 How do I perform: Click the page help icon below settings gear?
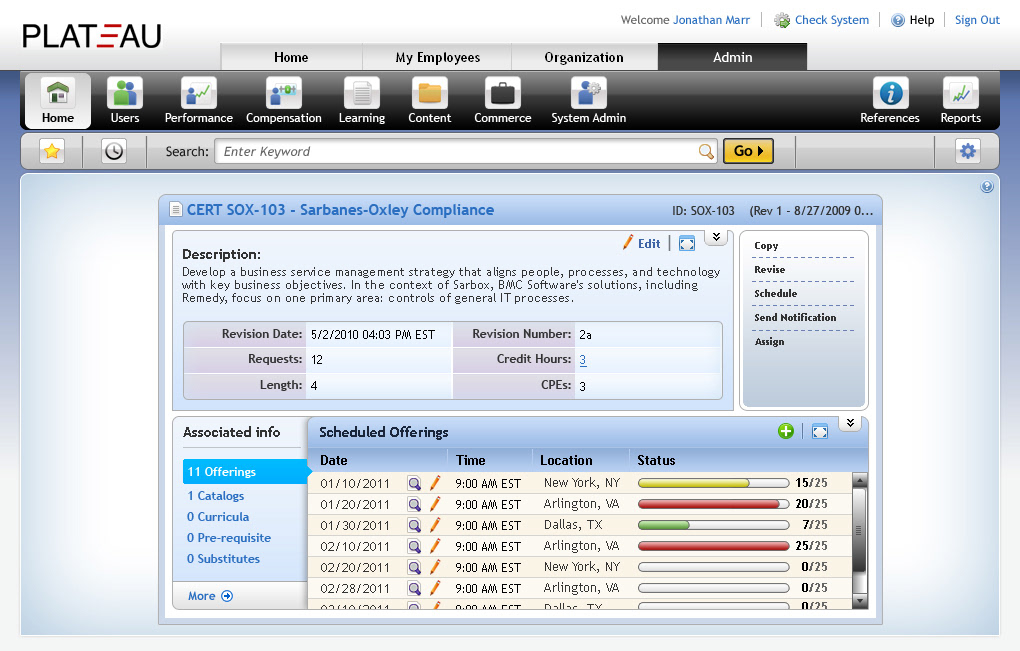point(987,187)
